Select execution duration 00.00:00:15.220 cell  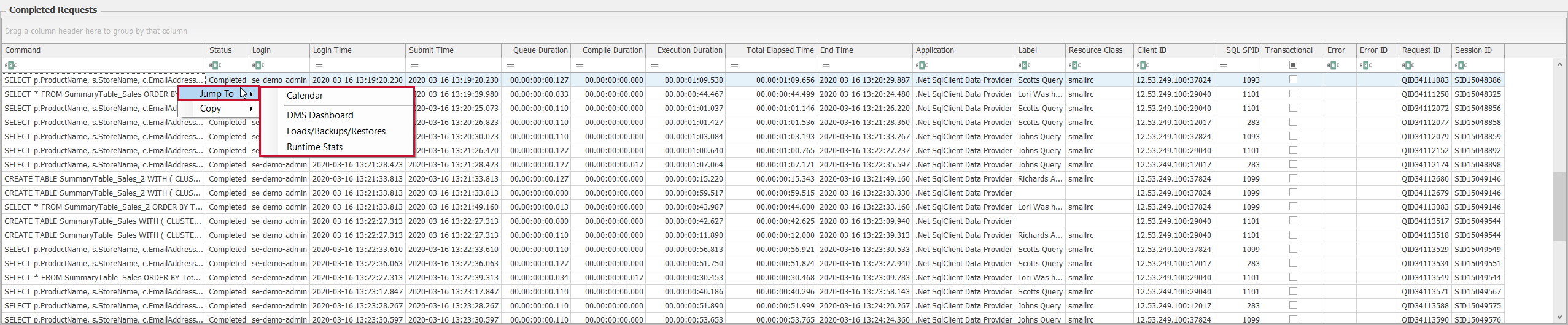click(x=685, y=178)
